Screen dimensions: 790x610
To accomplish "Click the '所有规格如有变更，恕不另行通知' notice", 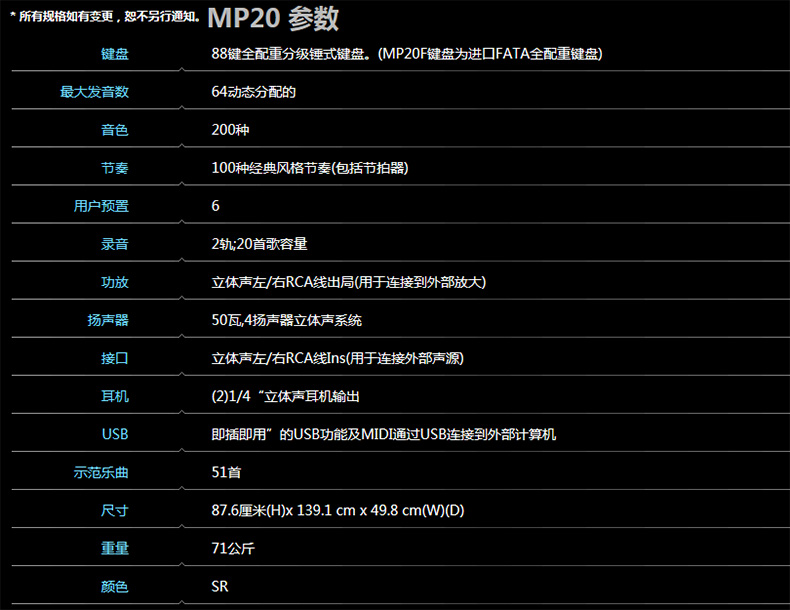I will point(105,16).
